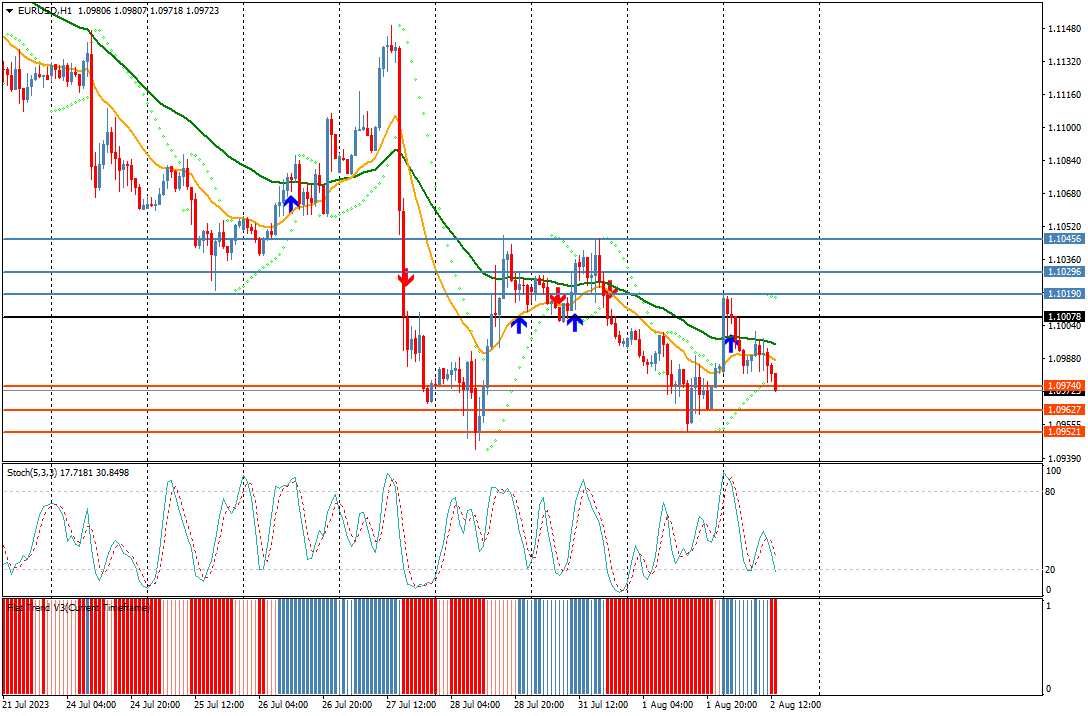Click the 26 Jul 20:00 time label

347,705
